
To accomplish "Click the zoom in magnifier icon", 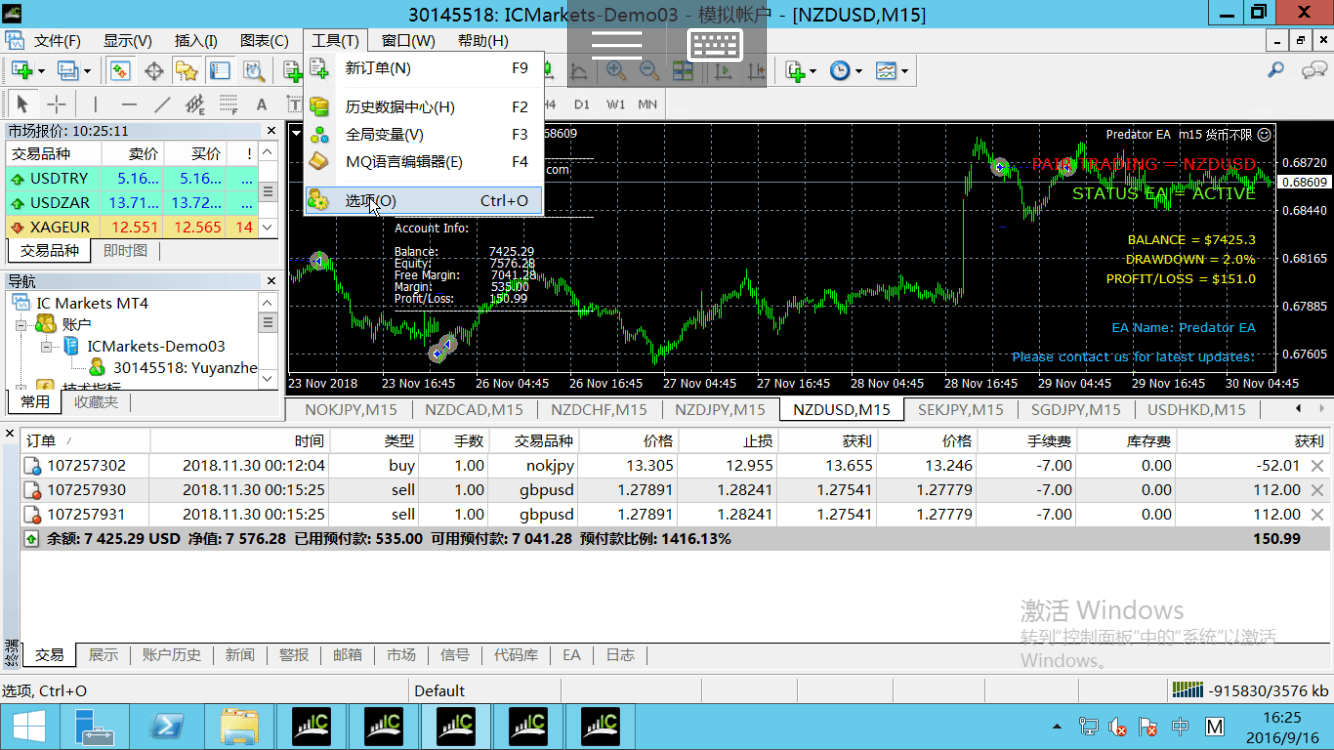I will [x=616, y=71].
